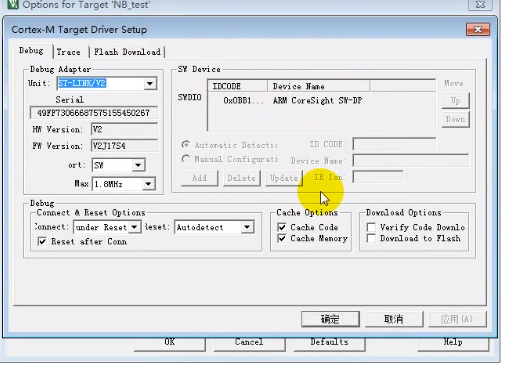Viewport: 505px width, 367px height.
Task: Click the 取消 cancel button
Action: pos(394,319)
